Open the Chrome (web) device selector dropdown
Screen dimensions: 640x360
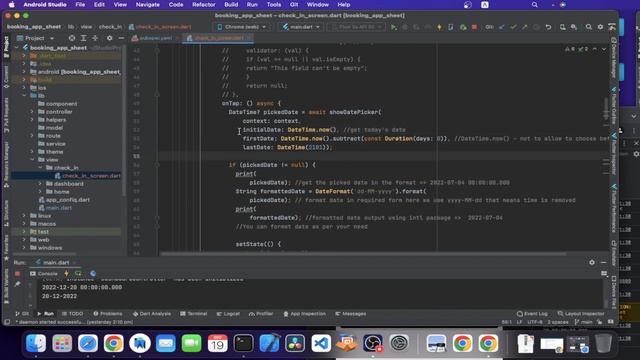coord(242,27)
